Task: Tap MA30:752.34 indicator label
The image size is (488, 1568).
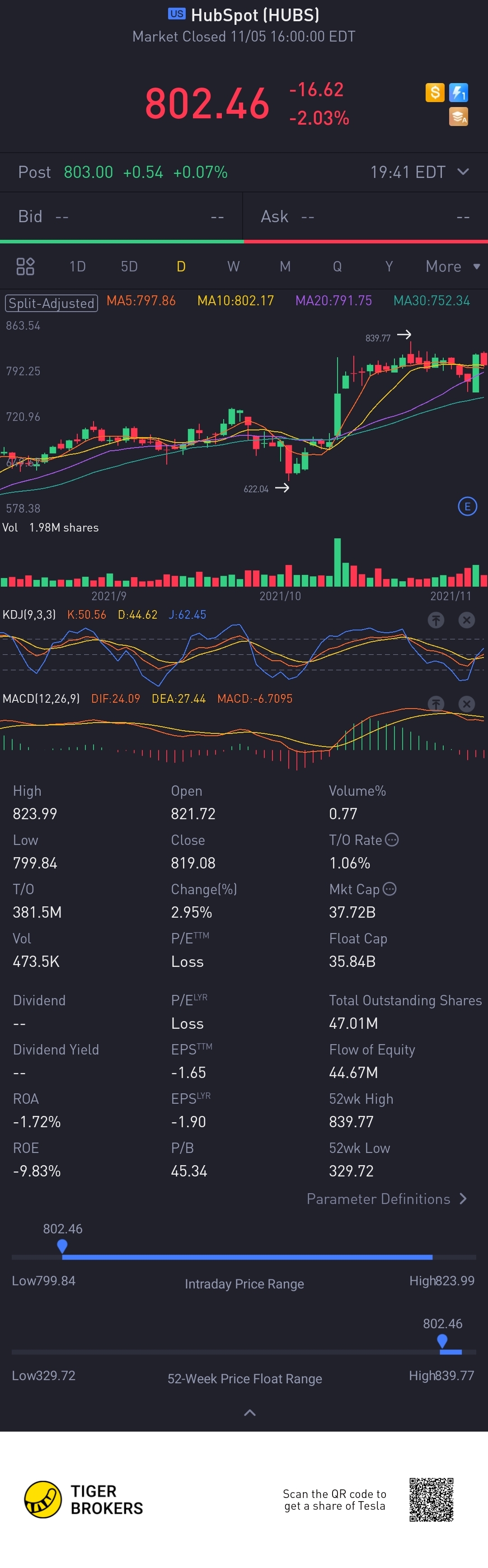Action: (432, 301)
